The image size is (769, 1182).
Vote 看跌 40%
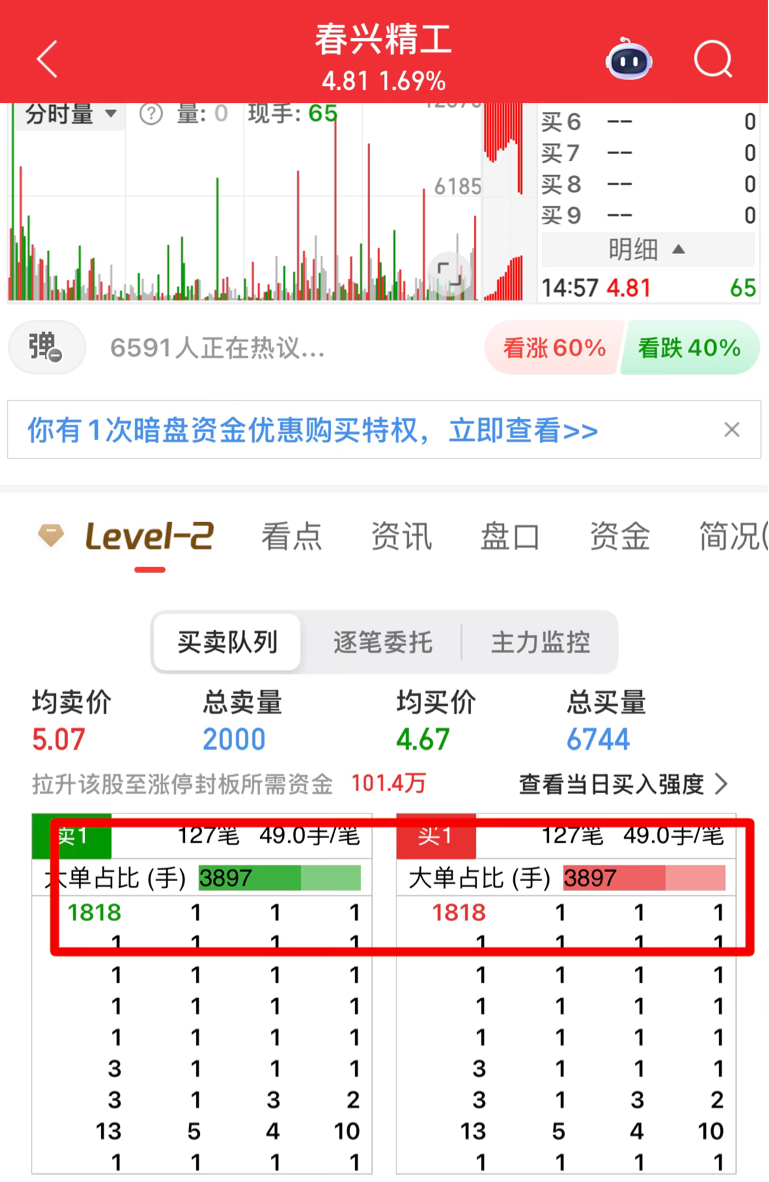689,348
